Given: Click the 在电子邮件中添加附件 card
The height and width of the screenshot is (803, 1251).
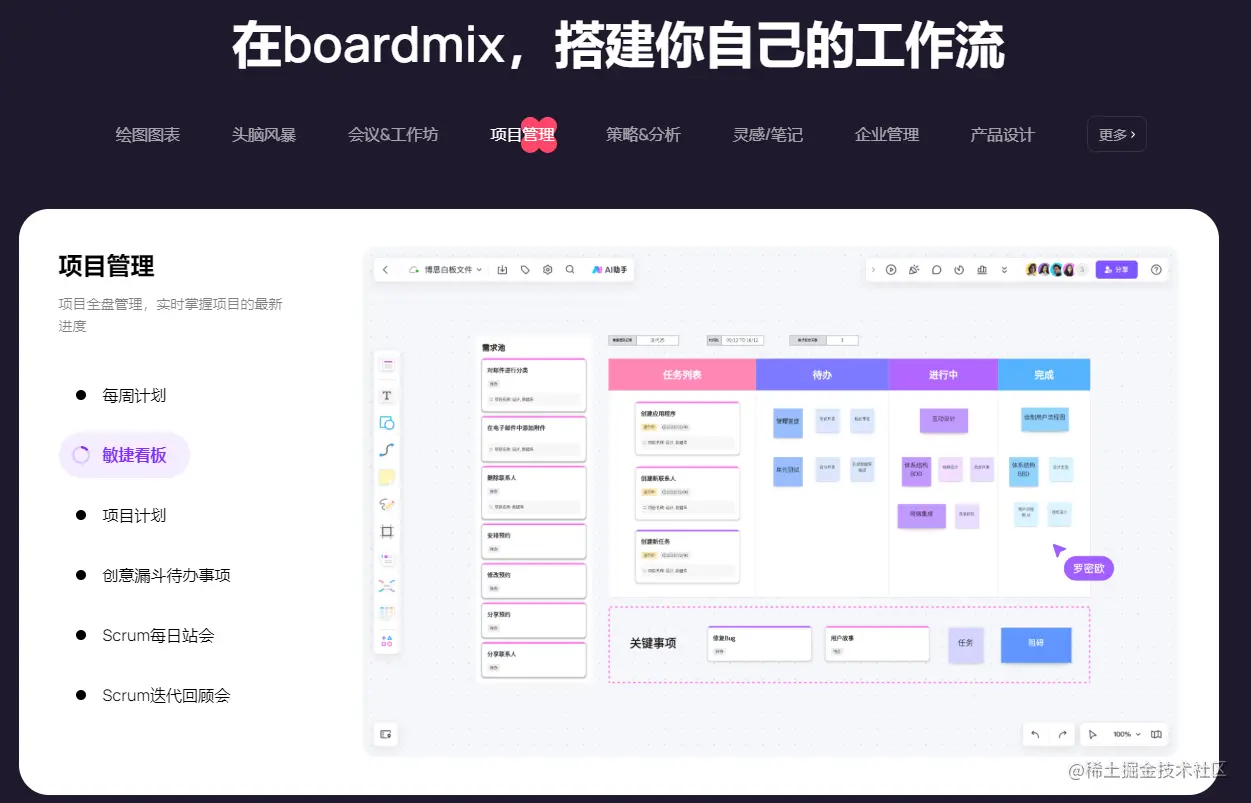Looking at the screenshot, I should (533, 439).
